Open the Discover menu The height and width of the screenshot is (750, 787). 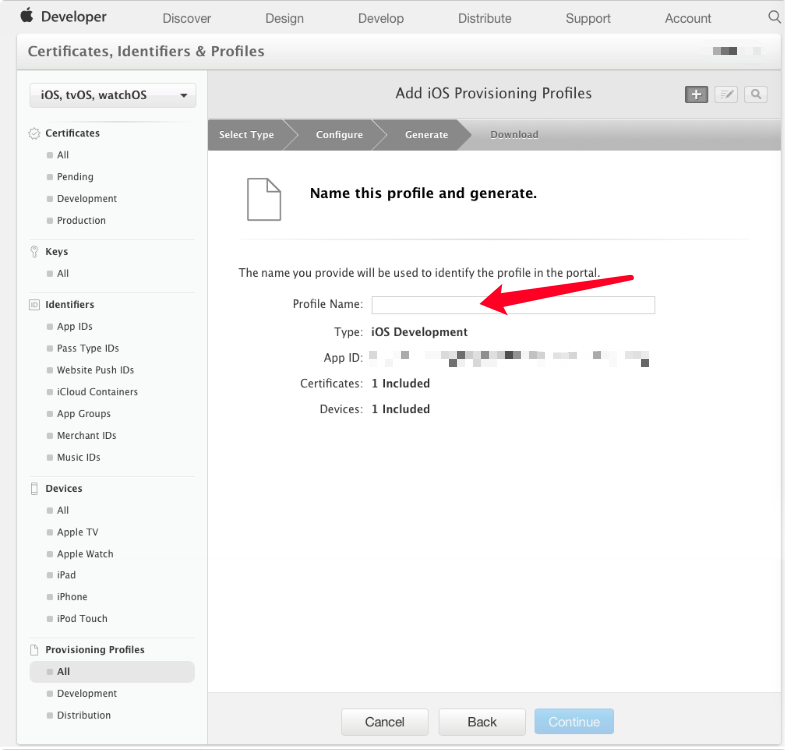tap(187, 19)
